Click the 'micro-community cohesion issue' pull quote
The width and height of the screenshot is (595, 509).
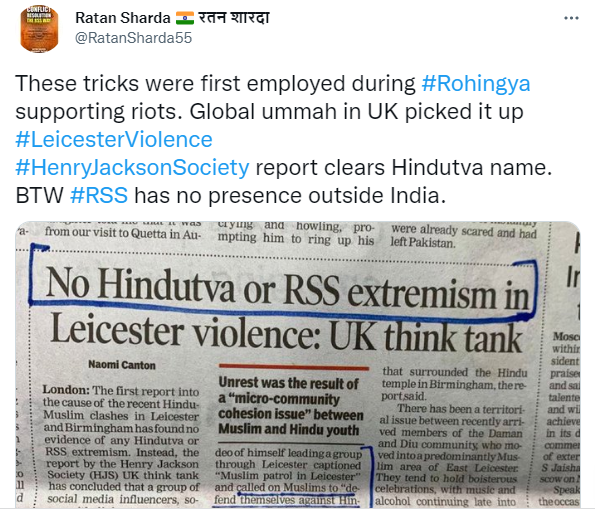click(x=290, y=406)
